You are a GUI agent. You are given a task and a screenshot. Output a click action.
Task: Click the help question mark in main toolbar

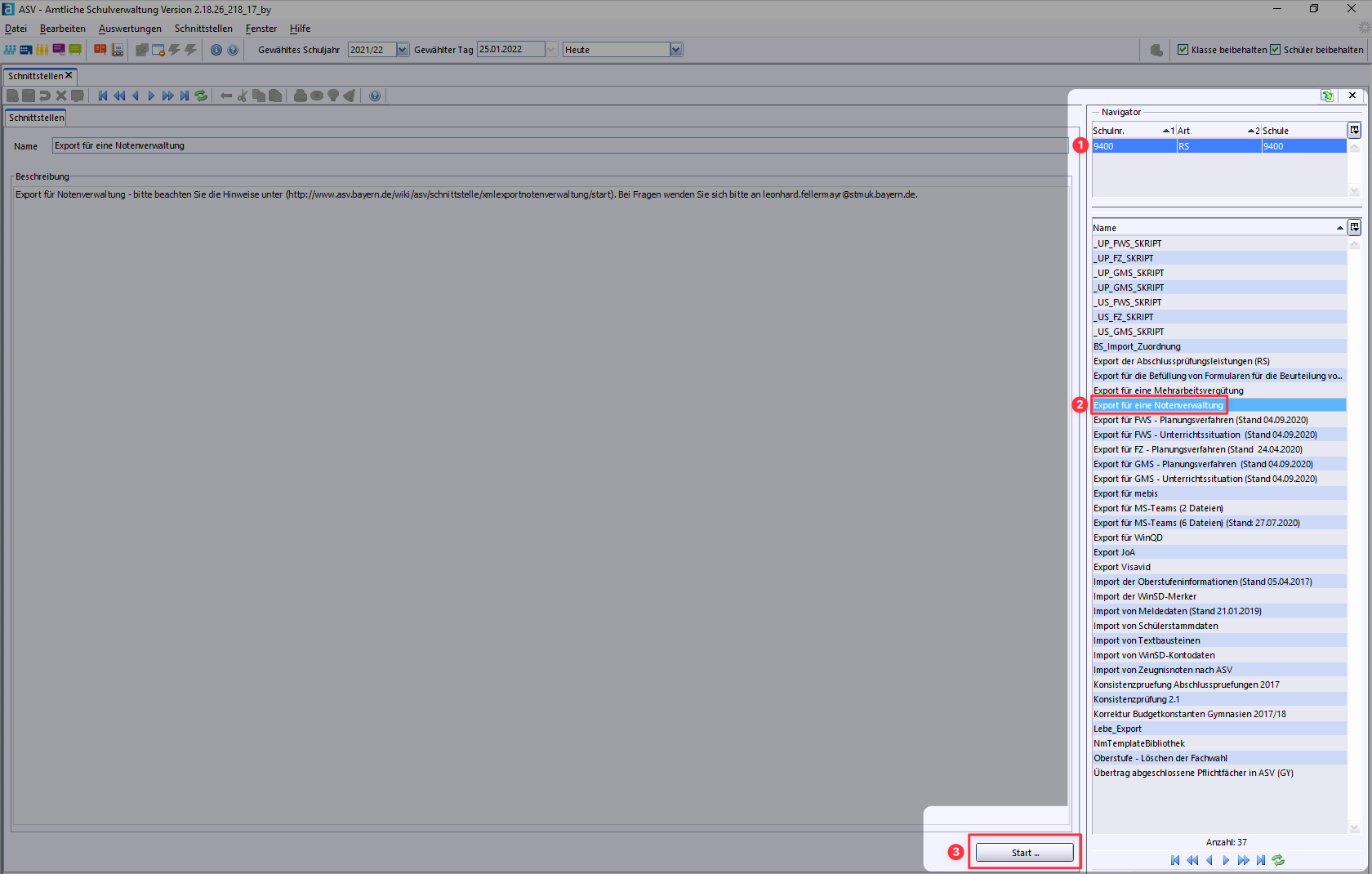coord(233,50)
